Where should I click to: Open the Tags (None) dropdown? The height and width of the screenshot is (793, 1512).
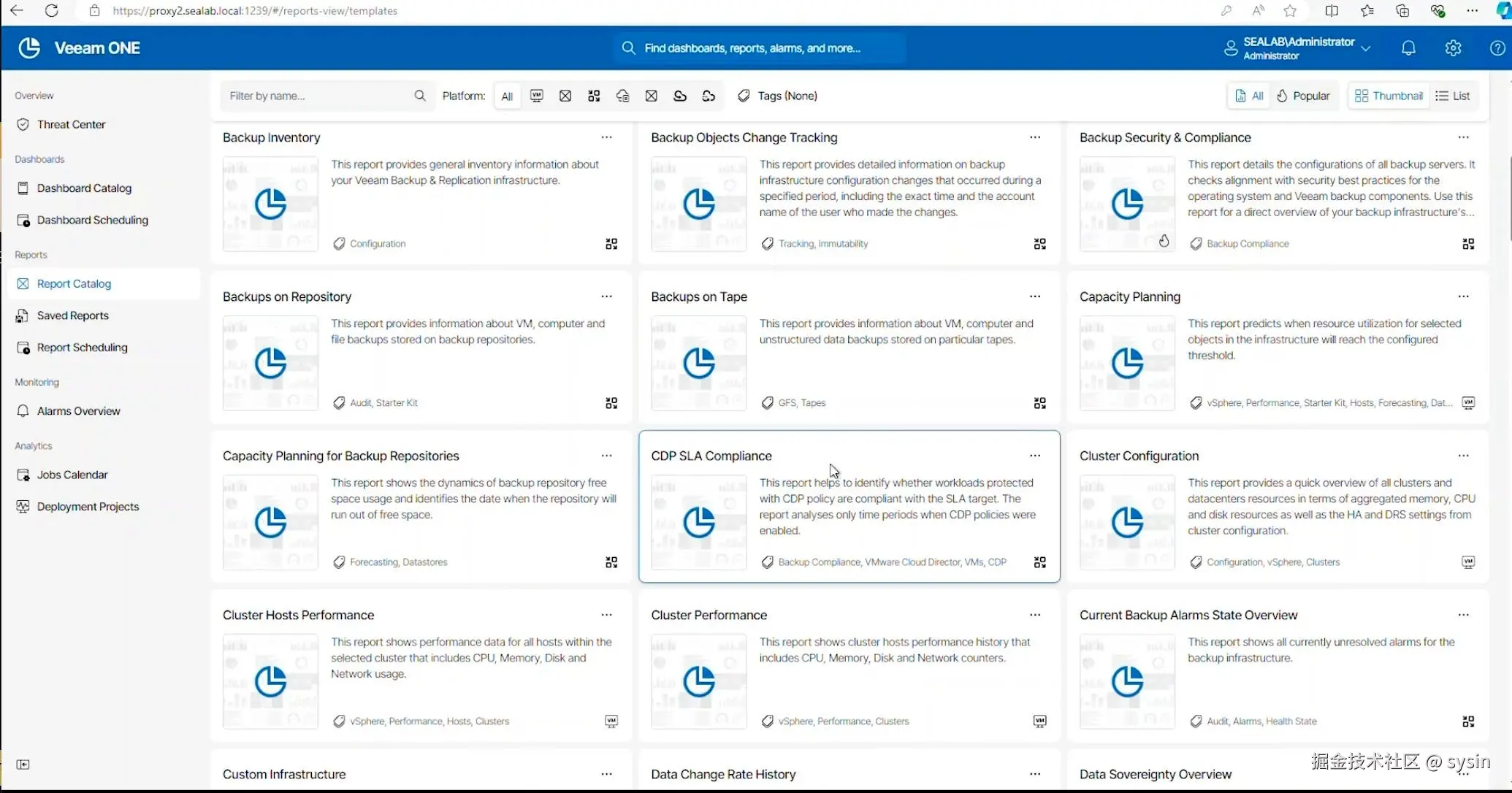tap(776, 96)
